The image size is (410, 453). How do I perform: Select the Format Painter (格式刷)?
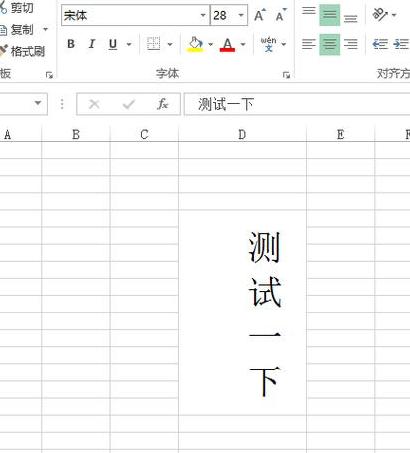(x=22, y=51)
